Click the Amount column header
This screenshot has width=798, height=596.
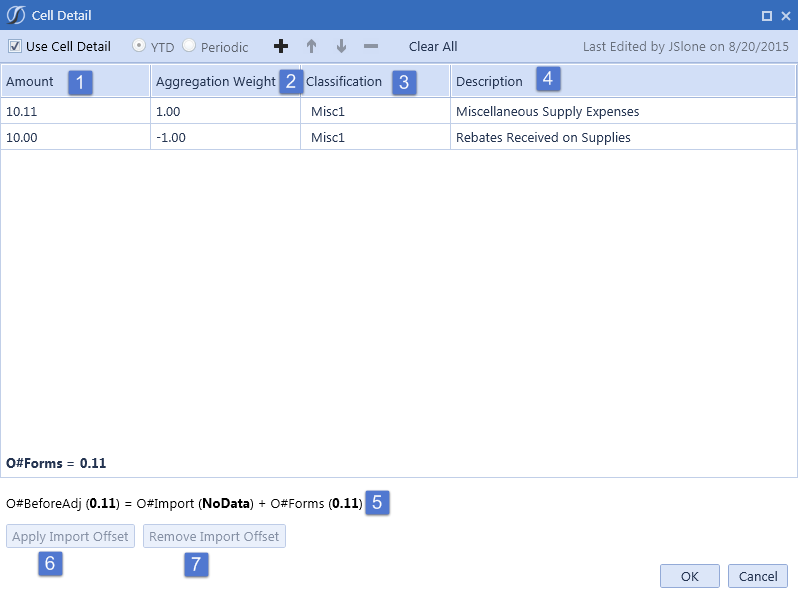pyautogui.click(x=30, y=82)
